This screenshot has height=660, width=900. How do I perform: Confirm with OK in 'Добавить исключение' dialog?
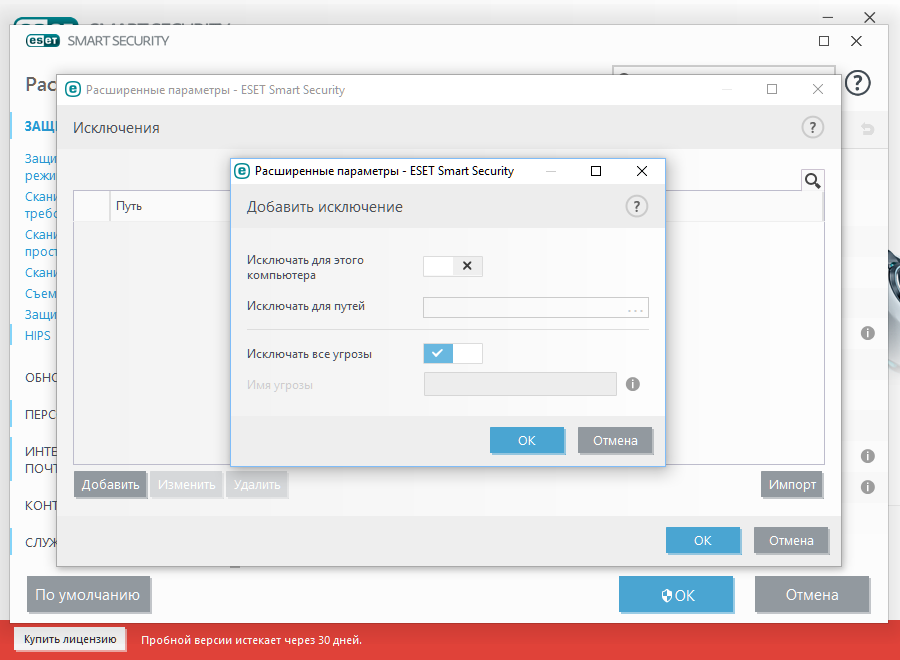(x=527, y=441)
